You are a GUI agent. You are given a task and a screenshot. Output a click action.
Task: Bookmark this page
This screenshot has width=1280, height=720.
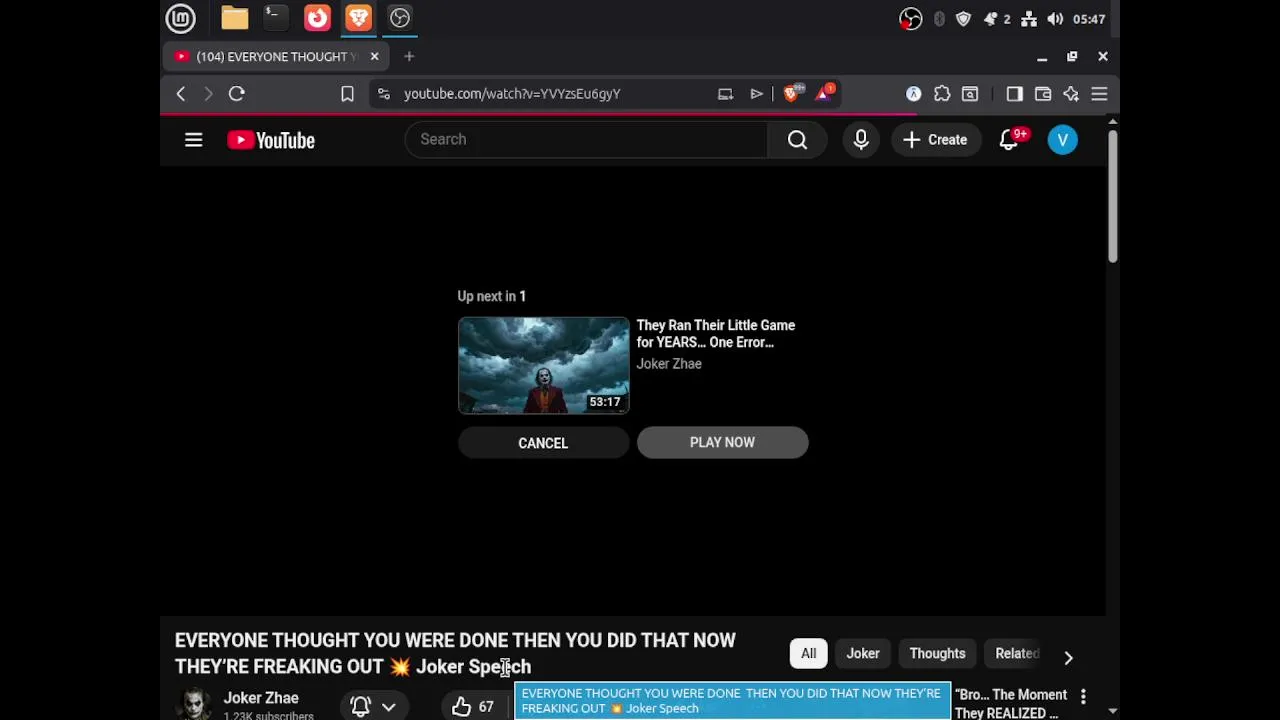pos(347,94)
